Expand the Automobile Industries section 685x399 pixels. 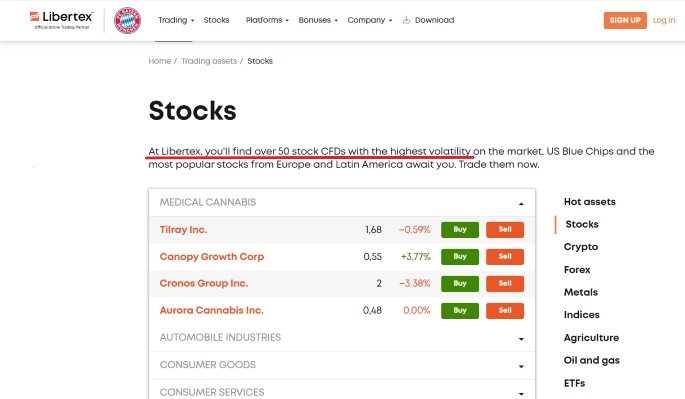tap(342, 338)
